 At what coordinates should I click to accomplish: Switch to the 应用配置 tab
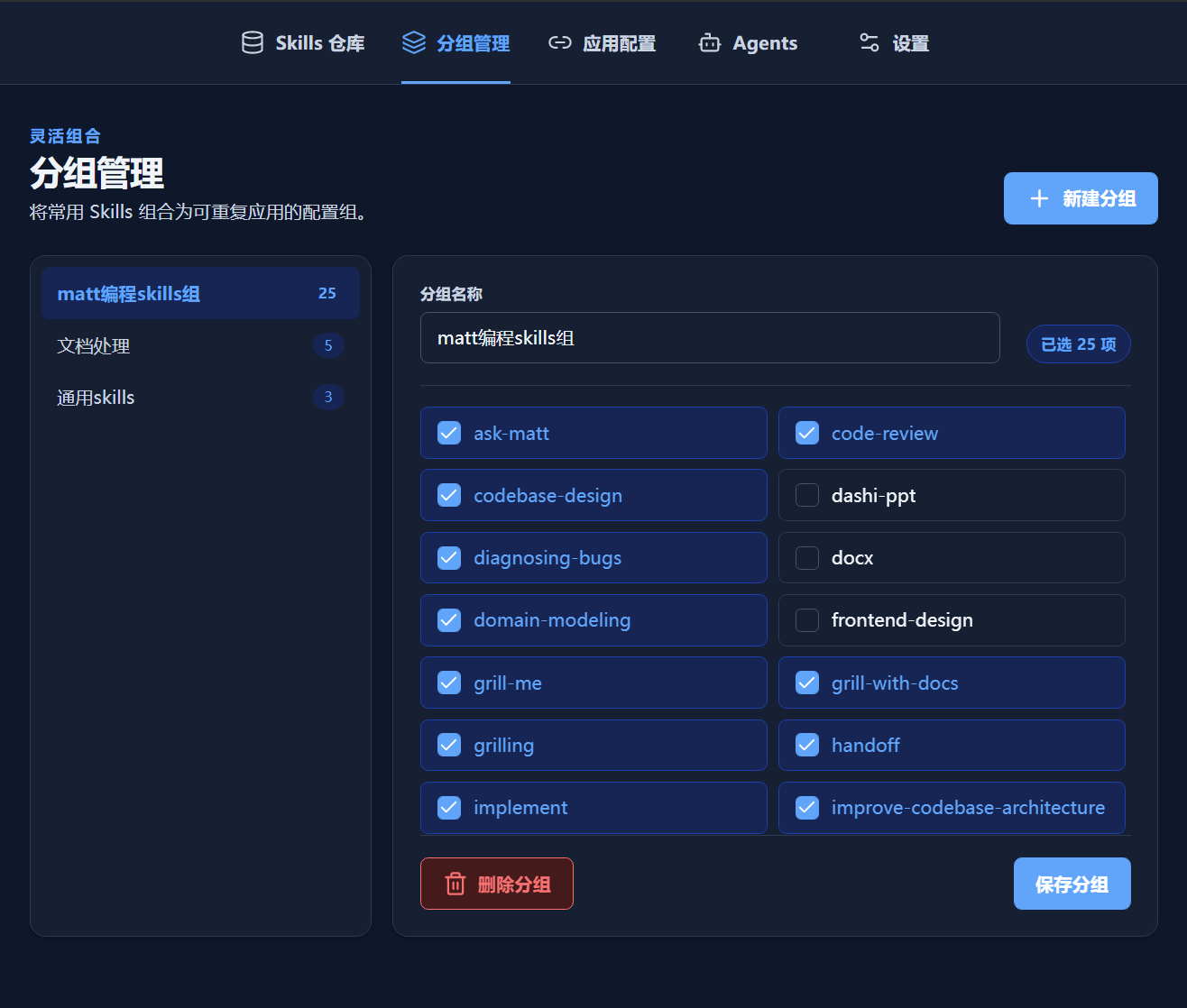coord(603,42)
